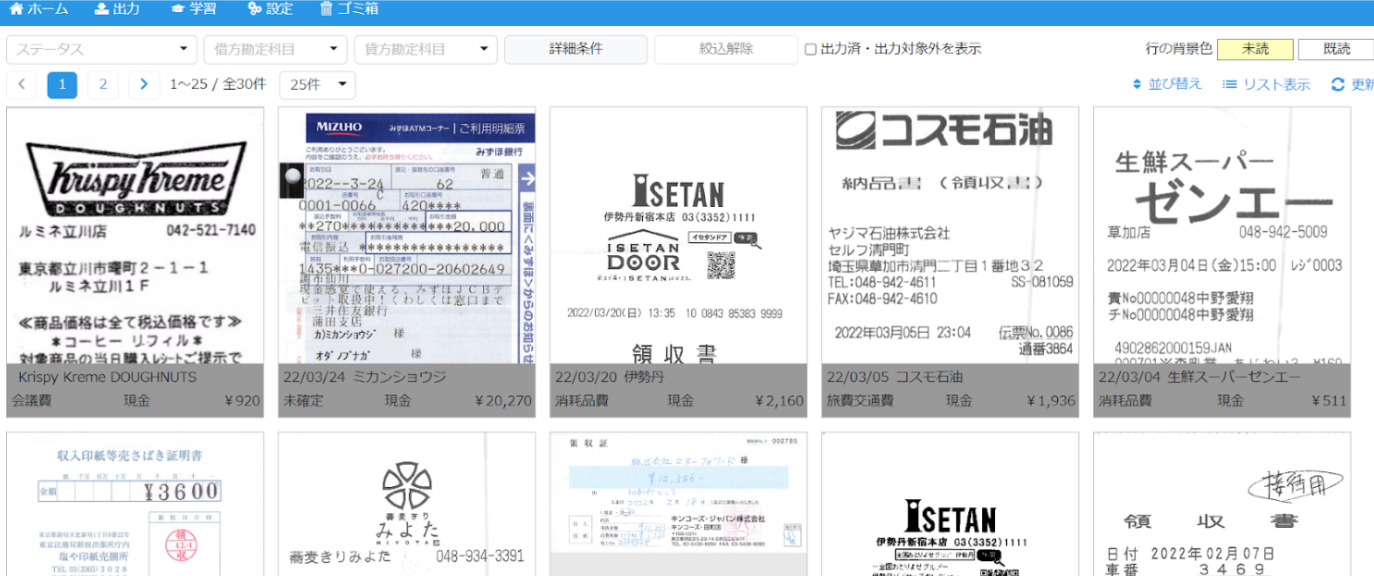Viewport: 1374px width, 576px height.
Task: Click the Home icon in top bar
Action: (16, 9)
